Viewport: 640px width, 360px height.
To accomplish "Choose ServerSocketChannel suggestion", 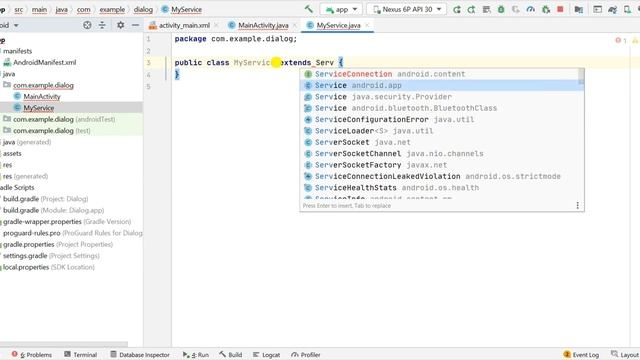I will pos(439,153).
